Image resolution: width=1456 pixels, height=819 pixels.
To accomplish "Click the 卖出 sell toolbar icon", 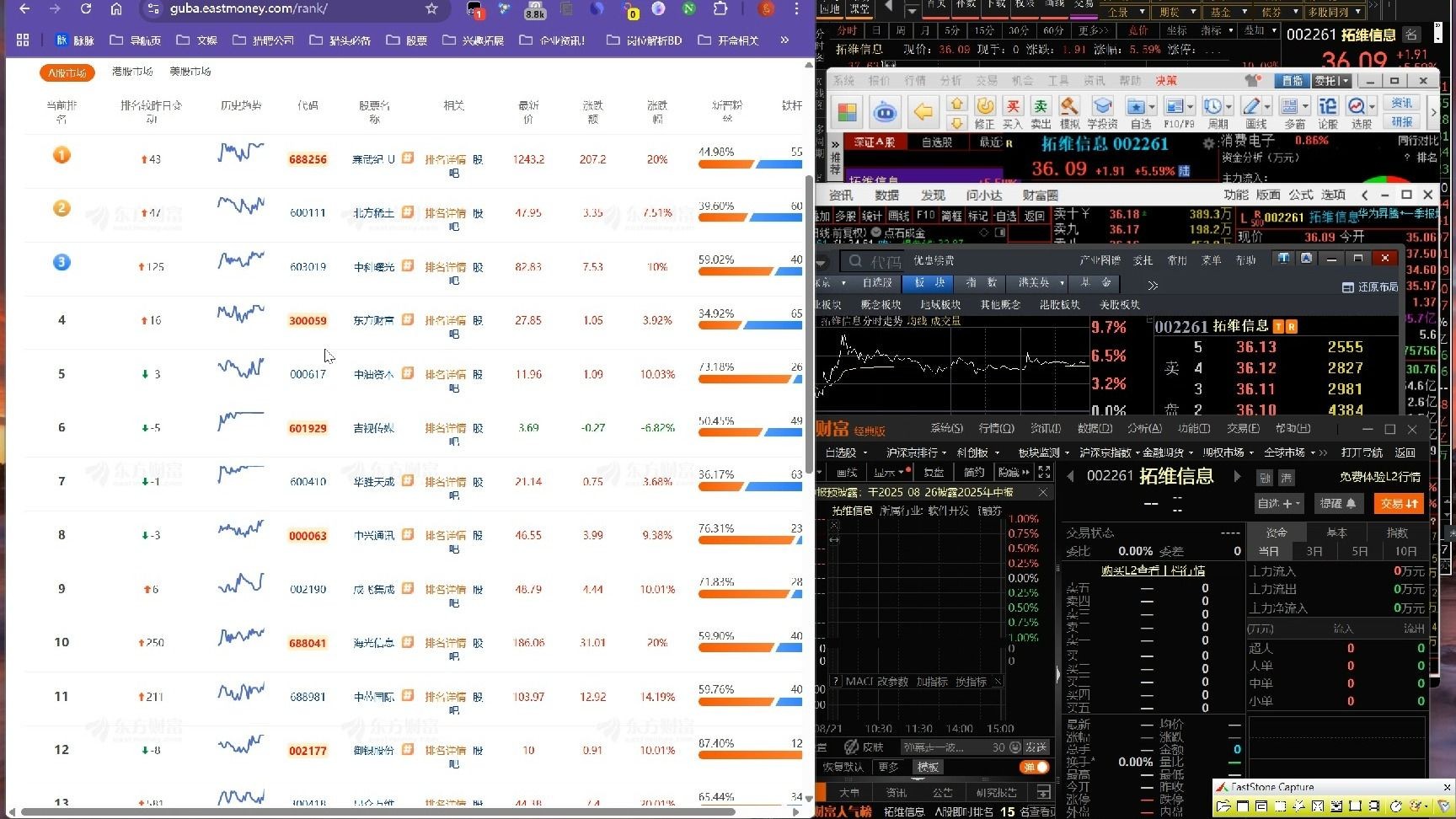I will tap(1041, 112).
